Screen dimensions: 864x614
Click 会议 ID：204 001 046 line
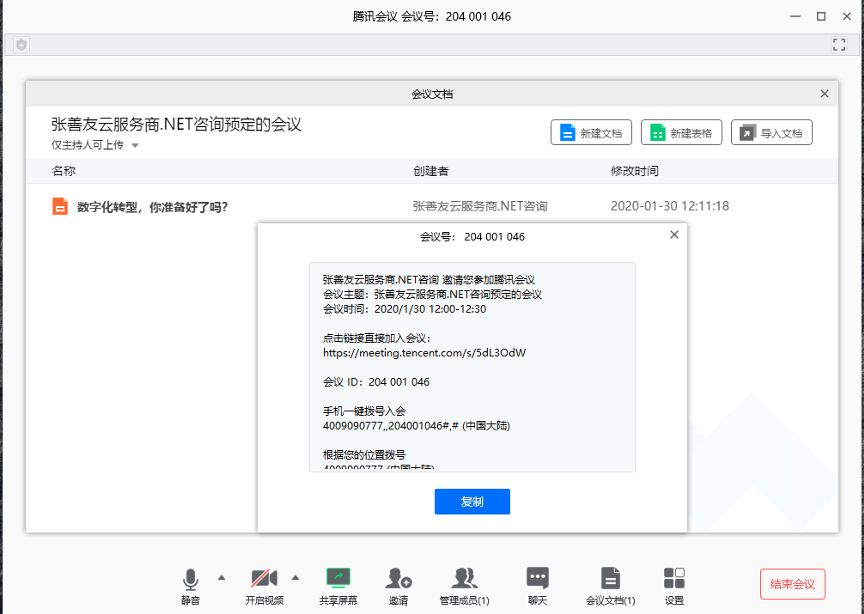(x=376, y=382)
